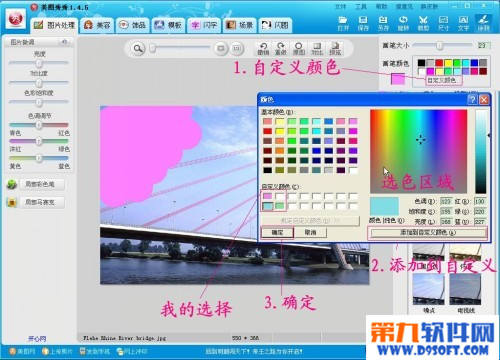Screen dimensions: 500x360
Task: Switch to the 饰品 tab
Action: tap(133, 25)
